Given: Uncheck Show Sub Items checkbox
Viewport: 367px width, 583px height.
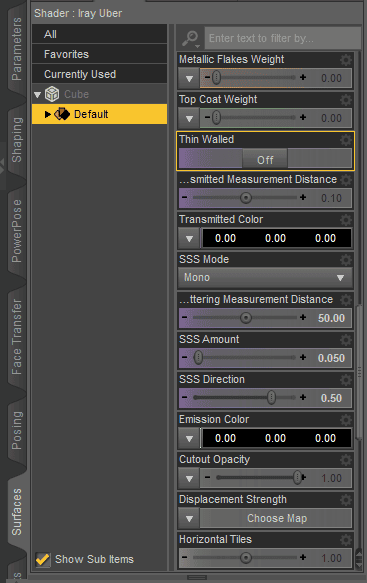Looking at the screenshot, I should pos(43,559).
